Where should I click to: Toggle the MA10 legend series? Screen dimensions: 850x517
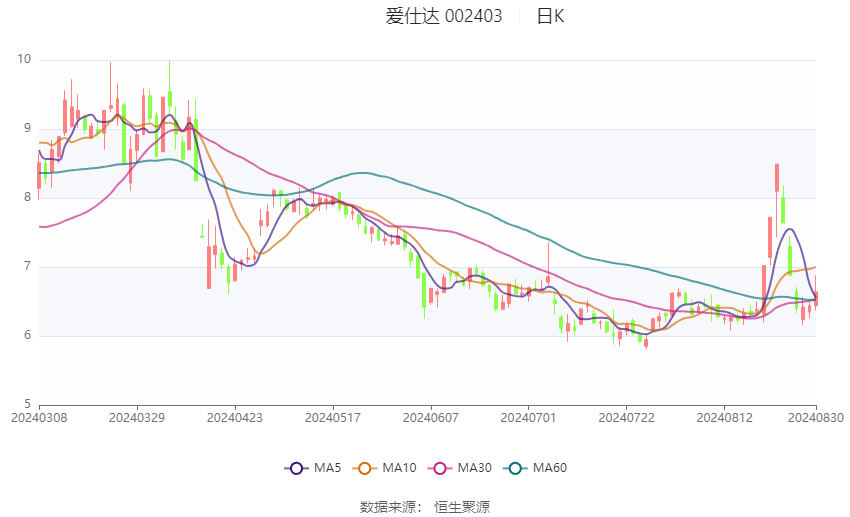(384, 468)
